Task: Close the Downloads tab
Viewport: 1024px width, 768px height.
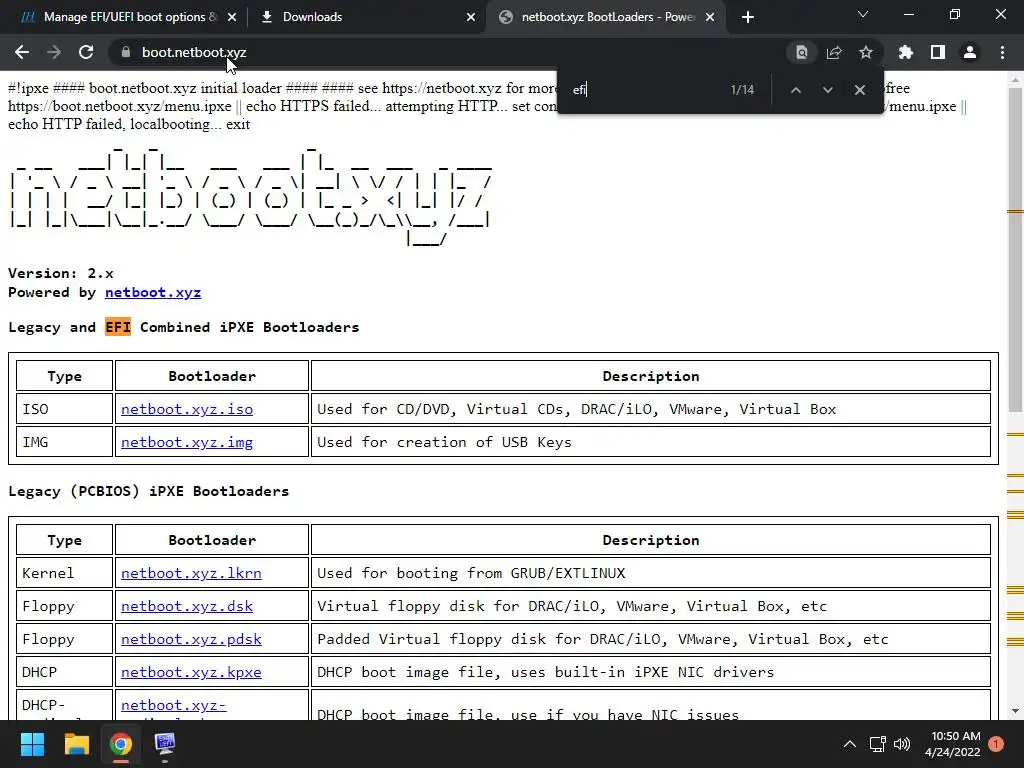Action: 471,17
